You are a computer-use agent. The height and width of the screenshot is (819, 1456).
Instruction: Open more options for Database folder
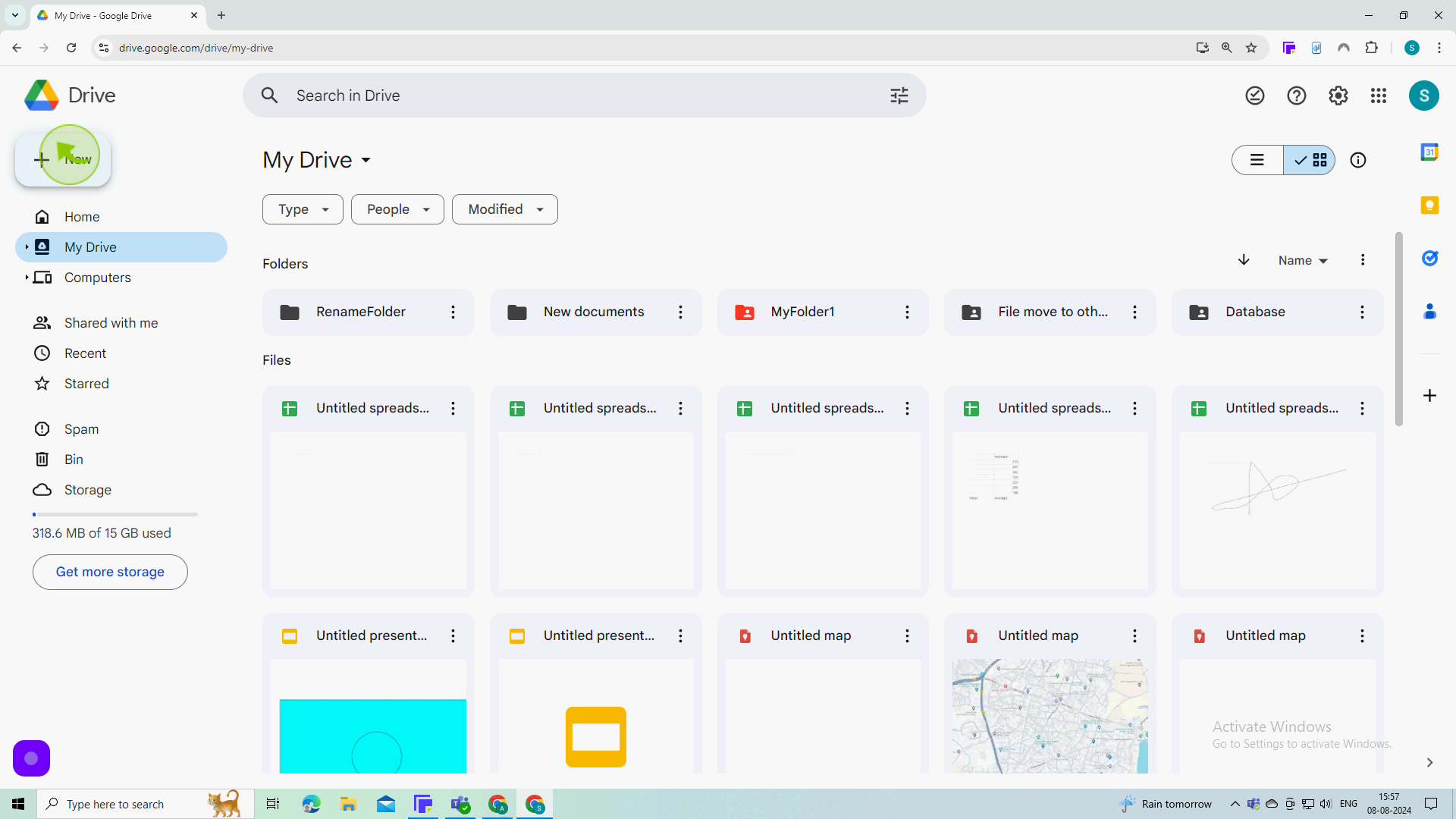[x=1363, y=312]
